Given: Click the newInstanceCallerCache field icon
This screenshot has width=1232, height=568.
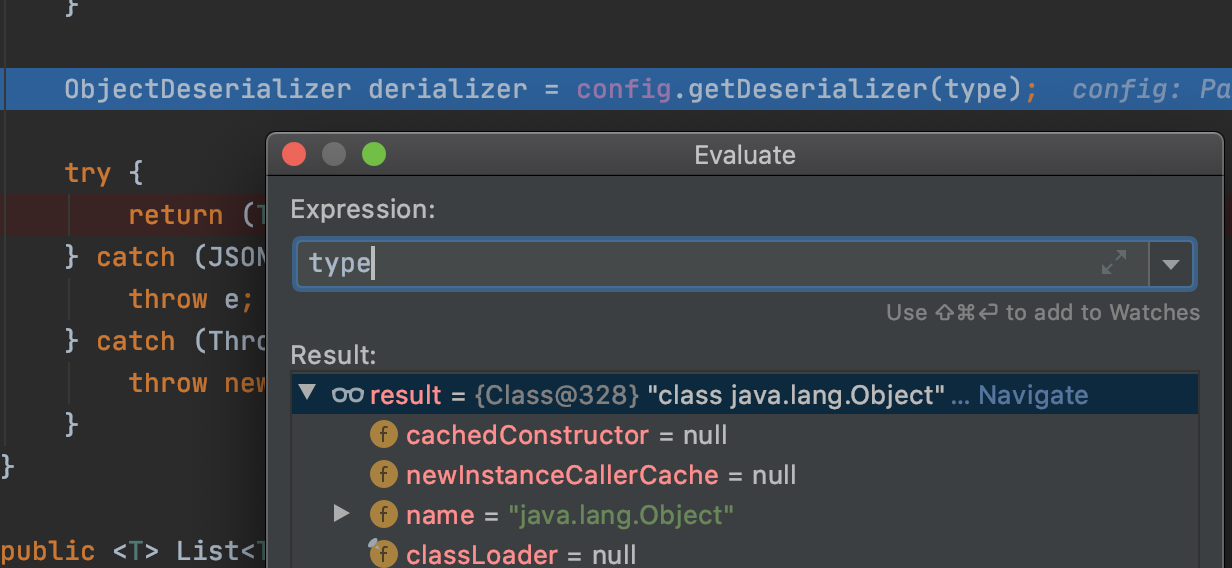Looking at the screenshot, I should point(384,475).
